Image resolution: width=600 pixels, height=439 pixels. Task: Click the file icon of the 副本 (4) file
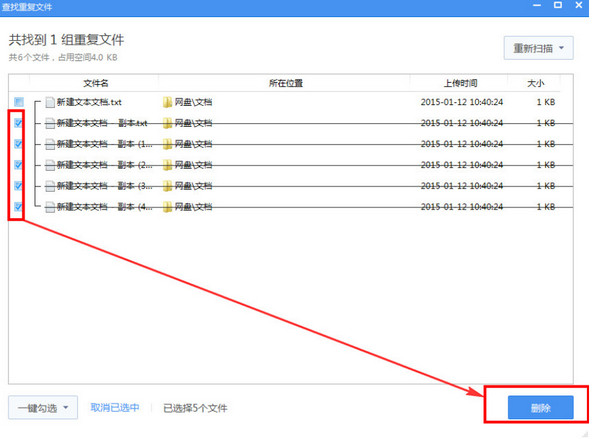[x=50, y=207]
